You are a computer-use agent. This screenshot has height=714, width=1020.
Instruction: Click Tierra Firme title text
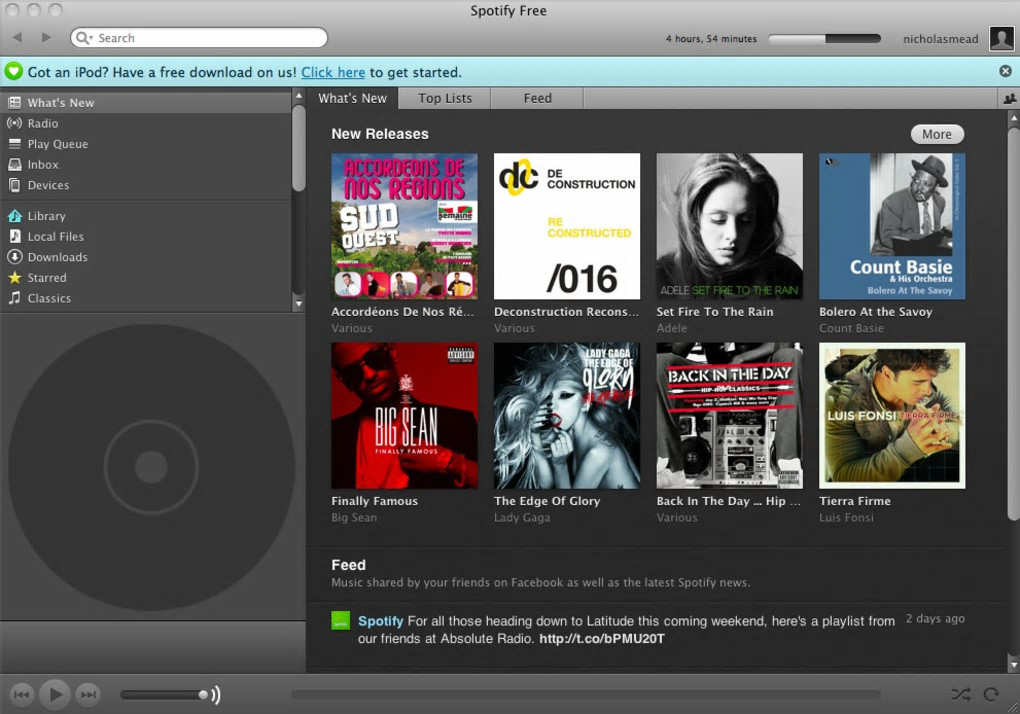click(x=855, y=501)
